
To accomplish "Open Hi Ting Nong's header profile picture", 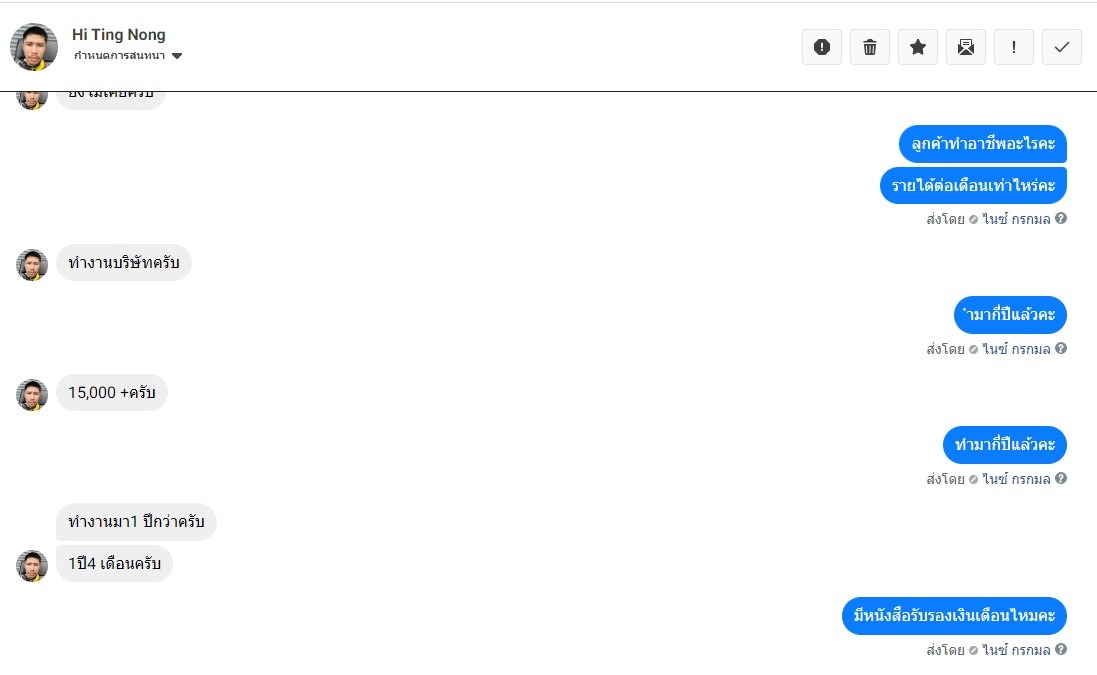I will [34, 47].
